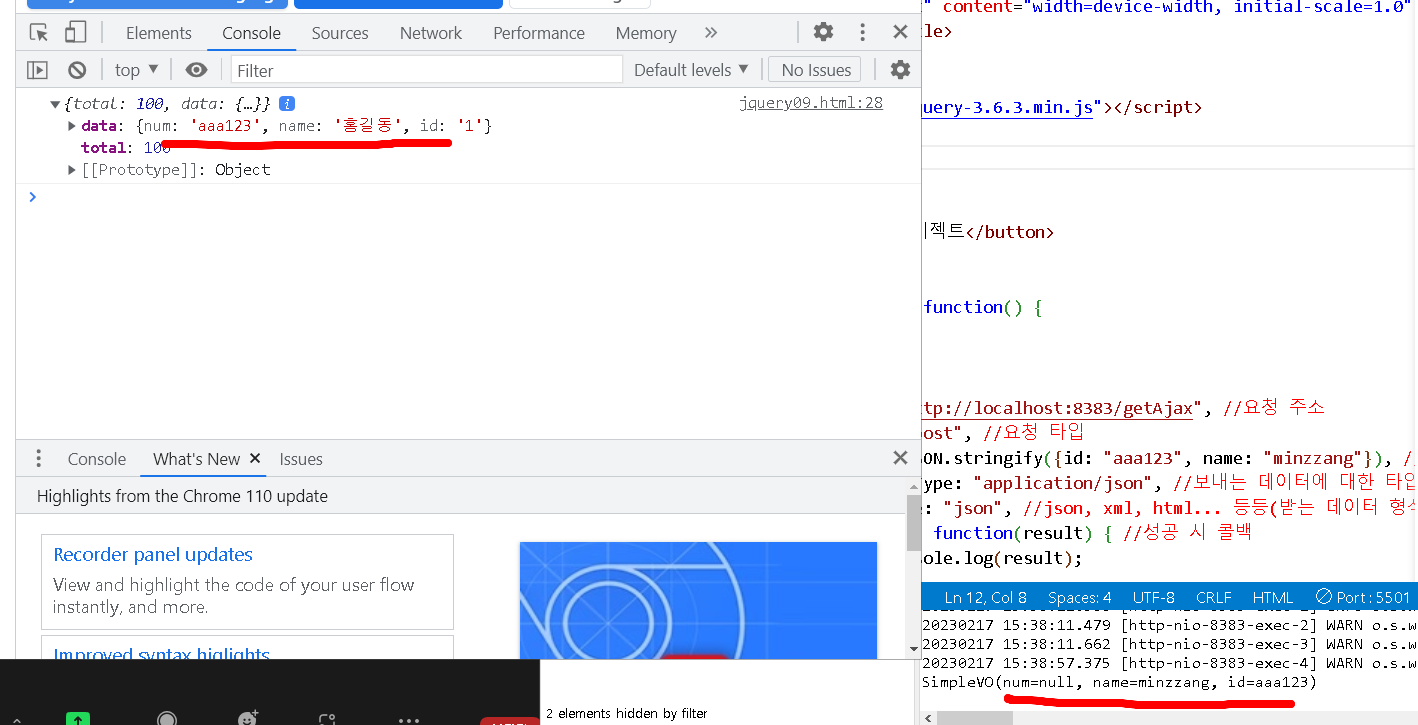Click the HTML language mode status item
Image resolution: width=1418 pixels, height=725 pixels.
tap(1273, 597)
